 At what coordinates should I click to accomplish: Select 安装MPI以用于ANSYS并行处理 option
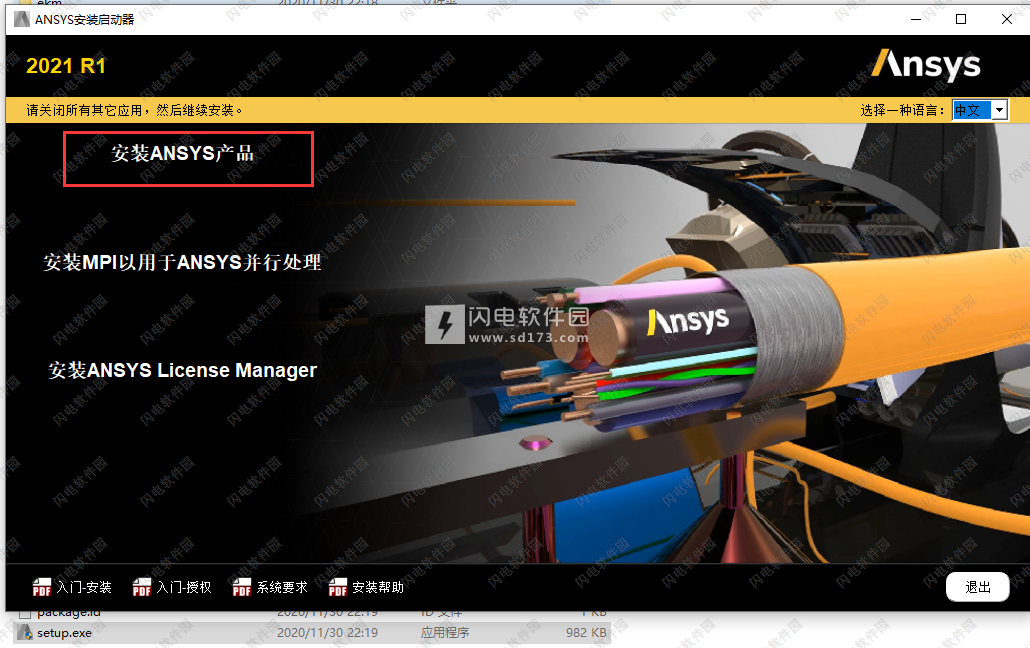click(x=182, y=262)
